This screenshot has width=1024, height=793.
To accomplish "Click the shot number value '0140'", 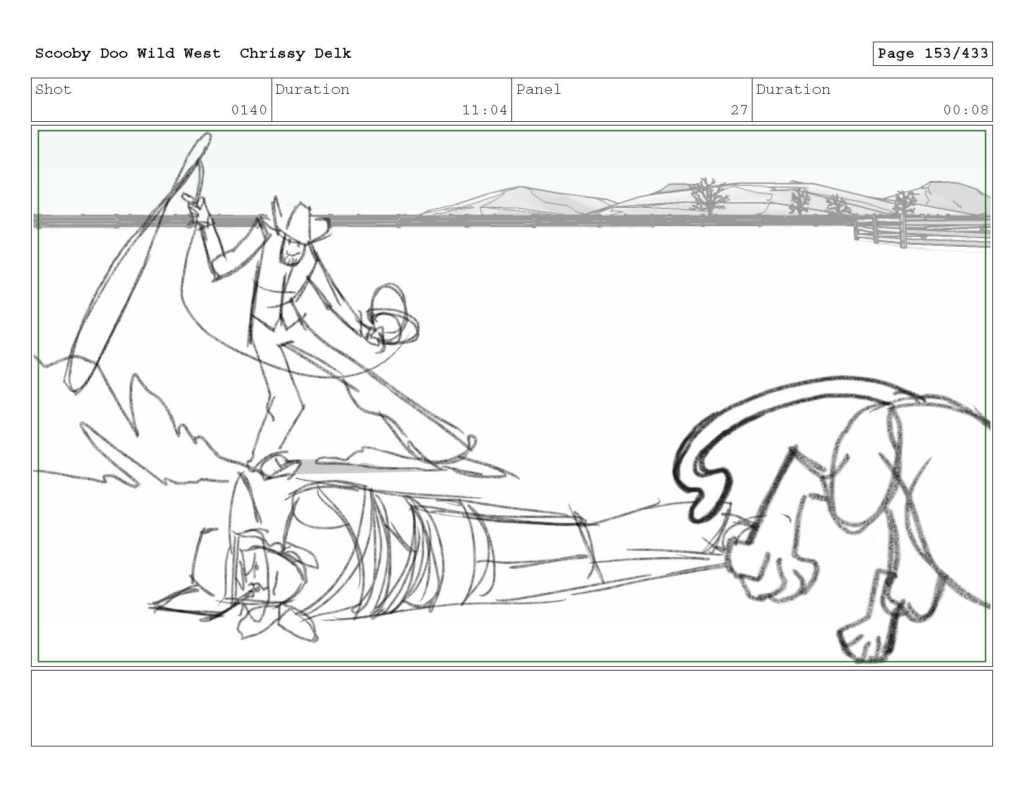I will pyautogui.click(x=249, y=110).
